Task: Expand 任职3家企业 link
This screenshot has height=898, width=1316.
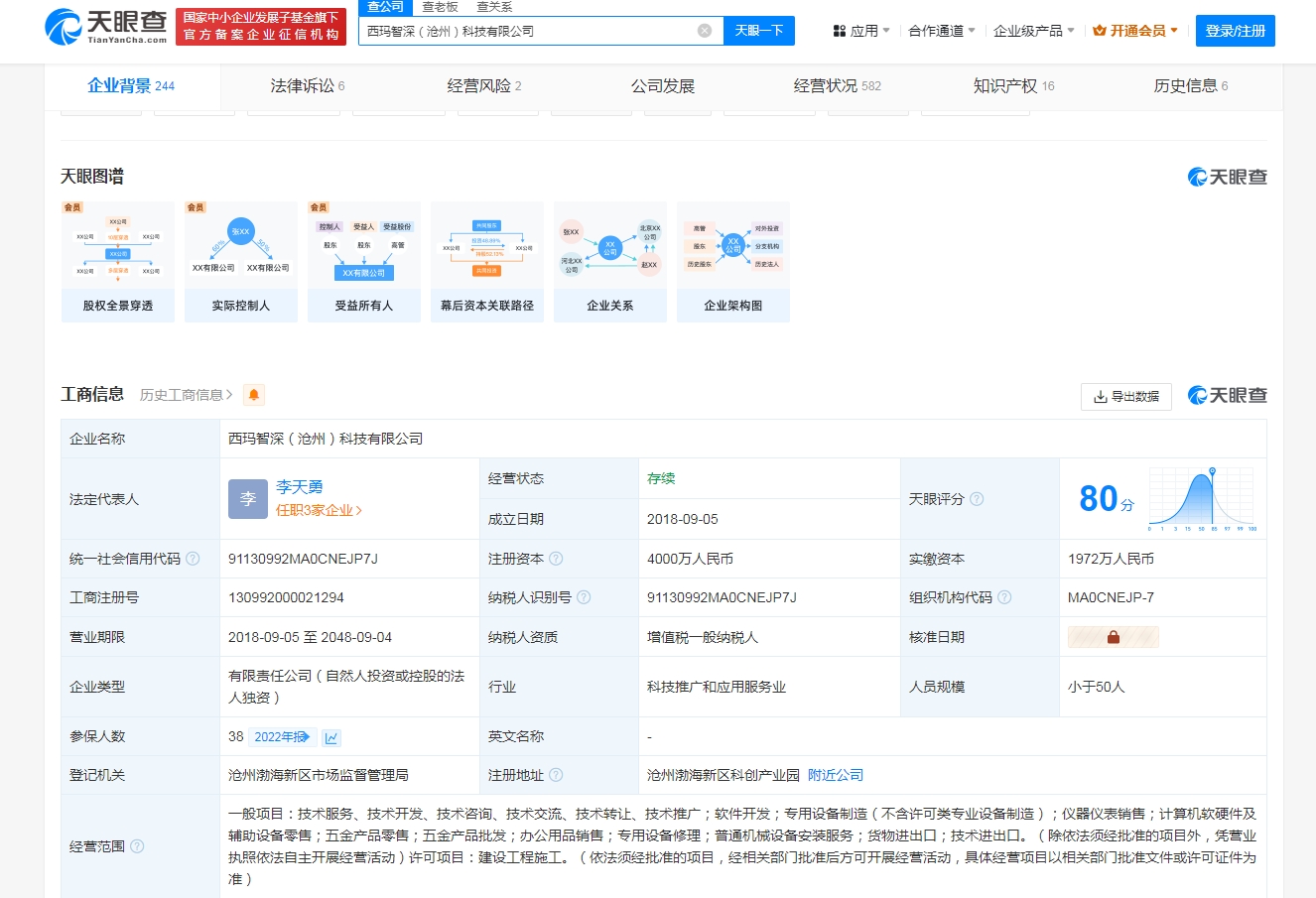Action: [319, 510]
